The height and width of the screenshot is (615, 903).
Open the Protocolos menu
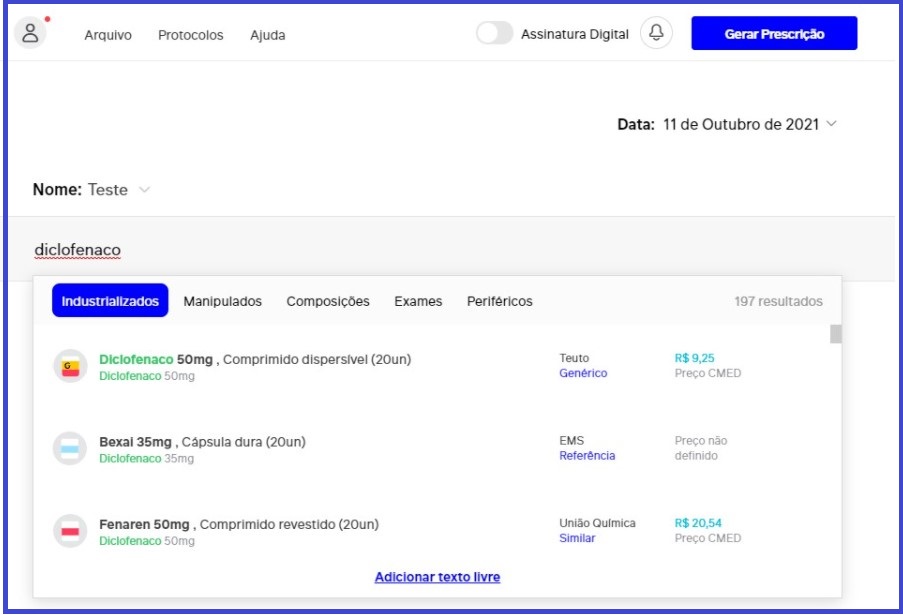190,35
